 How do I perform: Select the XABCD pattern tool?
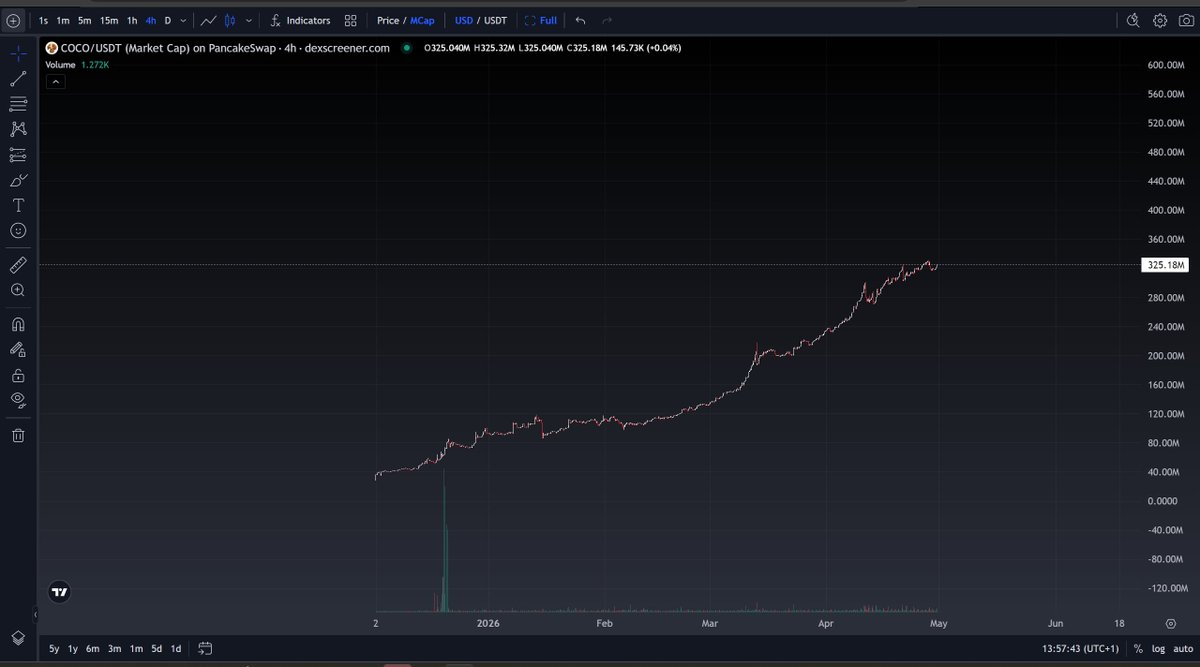18,129
